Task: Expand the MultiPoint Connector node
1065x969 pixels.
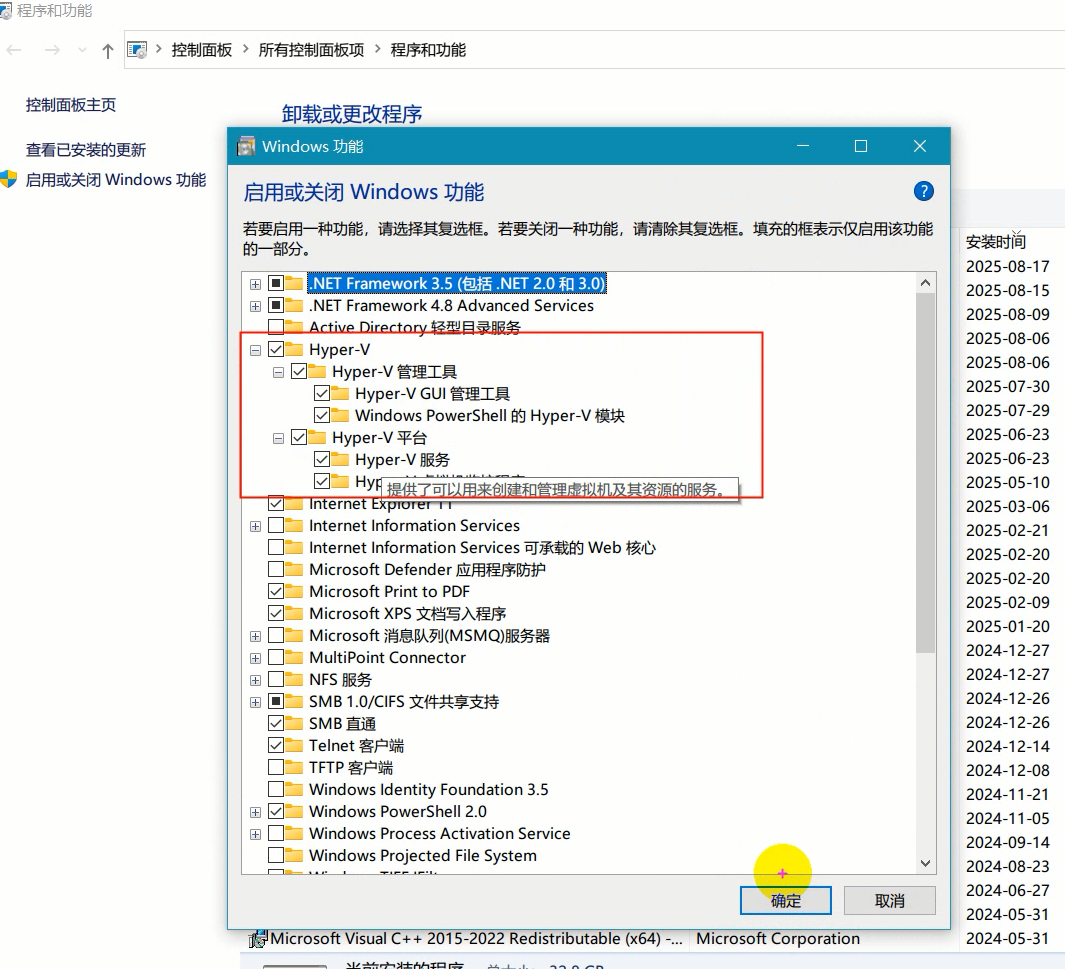Action: pyautogui.click(x=255, y=658)
